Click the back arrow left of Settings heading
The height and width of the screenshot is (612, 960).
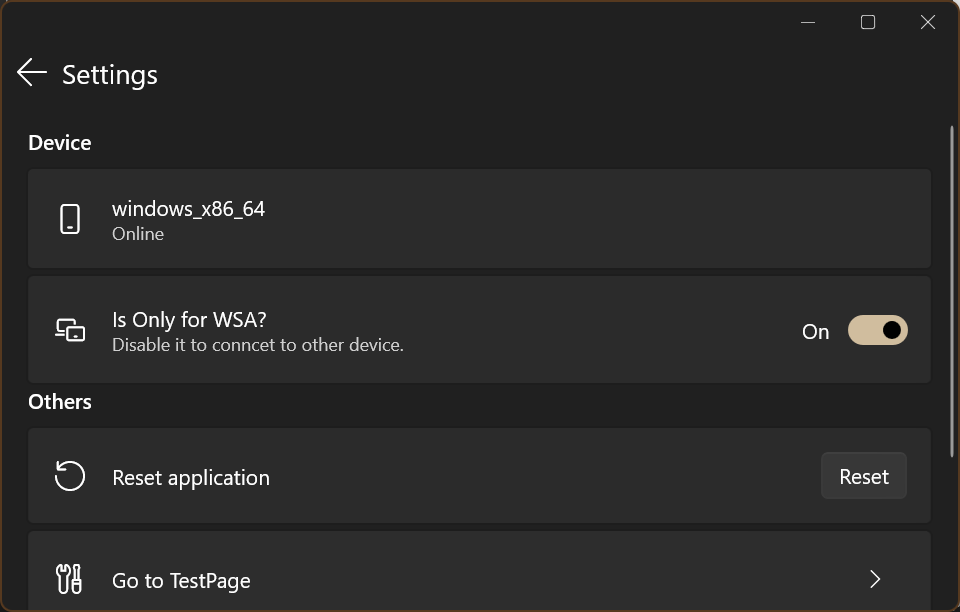31,72
